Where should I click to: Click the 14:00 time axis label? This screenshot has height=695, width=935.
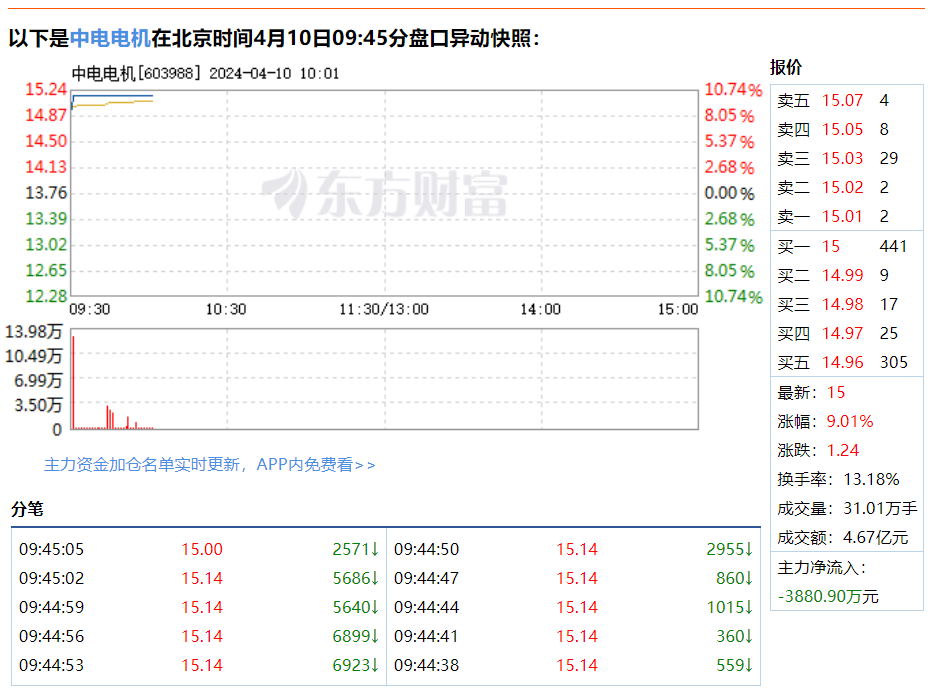click(540, 309)
